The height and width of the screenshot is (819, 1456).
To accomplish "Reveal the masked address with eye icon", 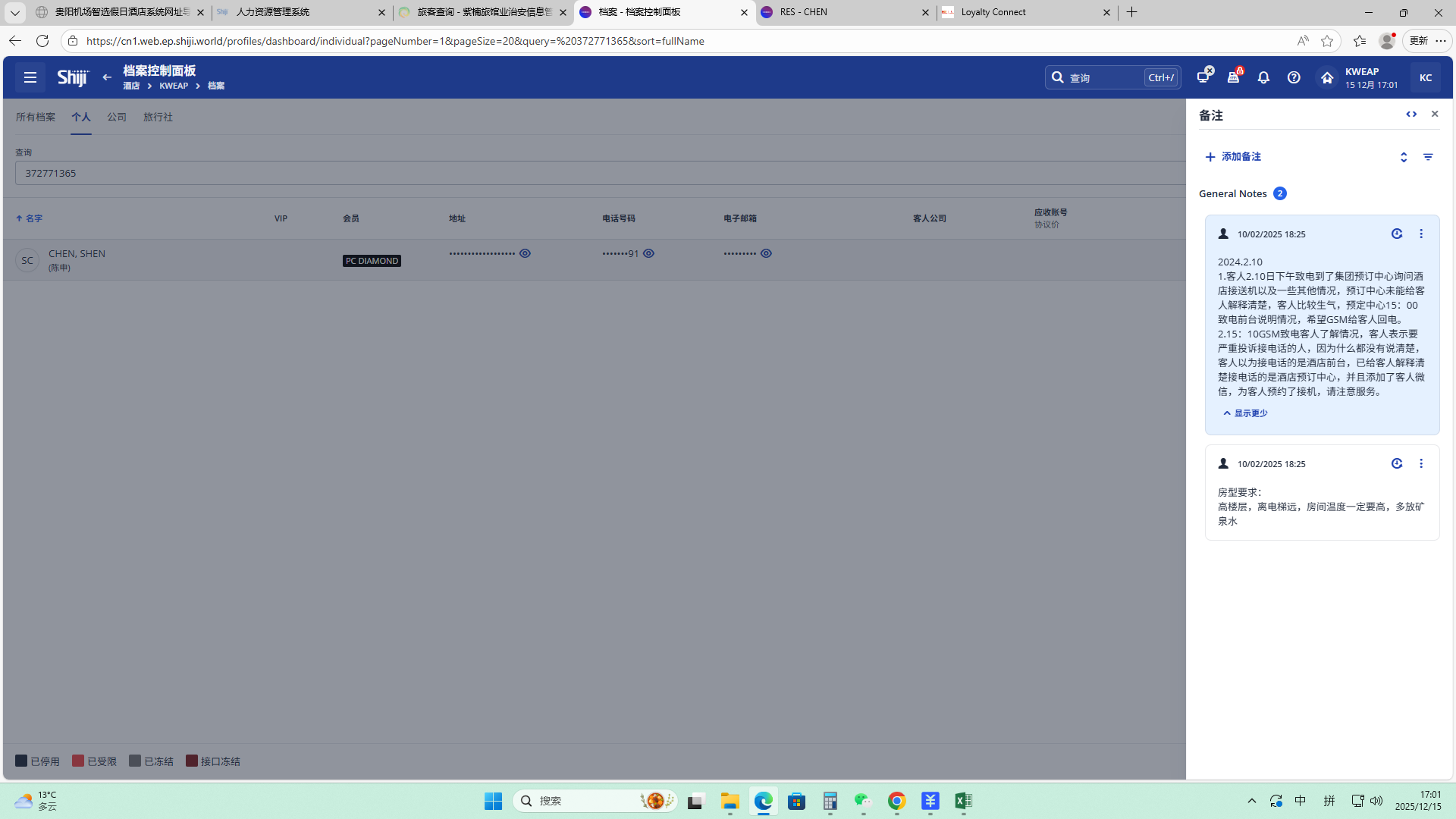I will pos(525,253).
